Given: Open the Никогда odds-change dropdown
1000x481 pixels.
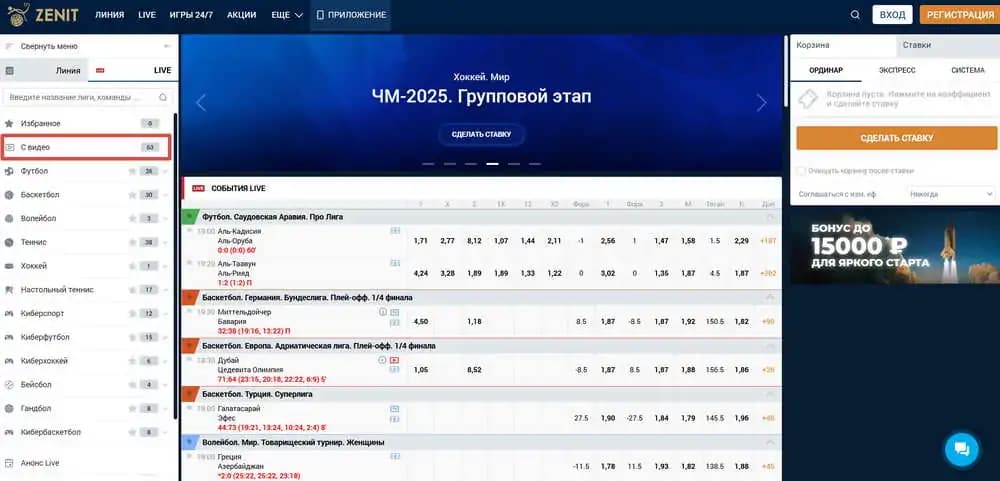Looking at the screenshot, I should coord(952,193).
